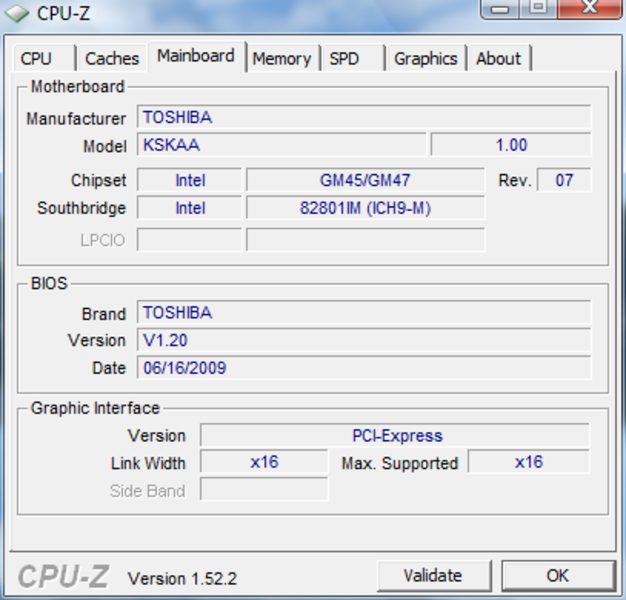Screen dimensions: 626x600
Task: Click the CPU-Z window title text
Action: tap(63, 13)
